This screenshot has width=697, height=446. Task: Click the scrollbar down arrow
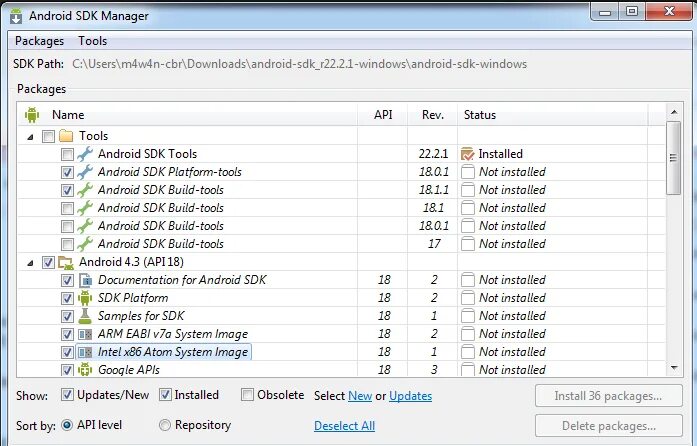(x=674, y=368)
